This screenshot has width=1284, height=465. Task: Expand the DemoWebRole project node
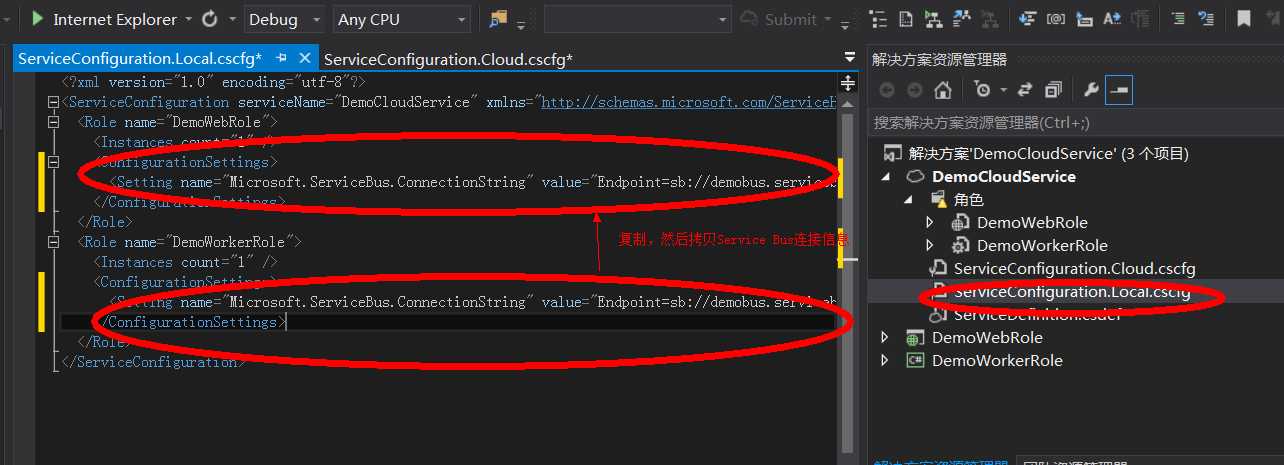pos(885,338)
